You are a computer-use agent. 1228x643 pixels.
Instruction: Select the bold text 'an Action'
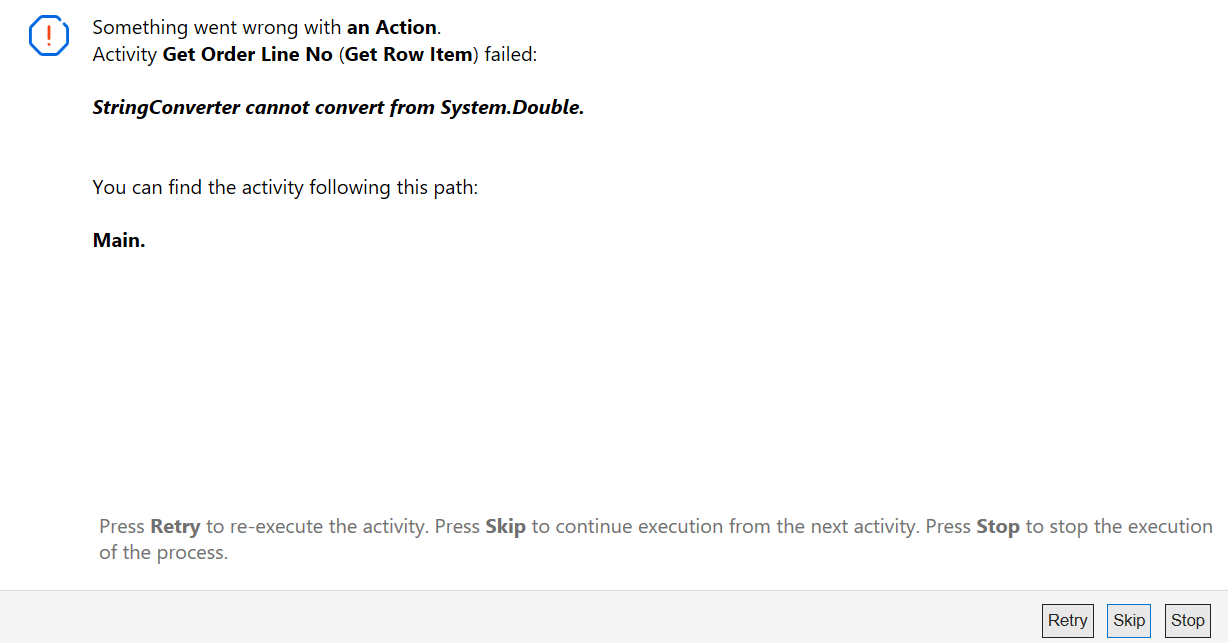(x=390, y=27)
